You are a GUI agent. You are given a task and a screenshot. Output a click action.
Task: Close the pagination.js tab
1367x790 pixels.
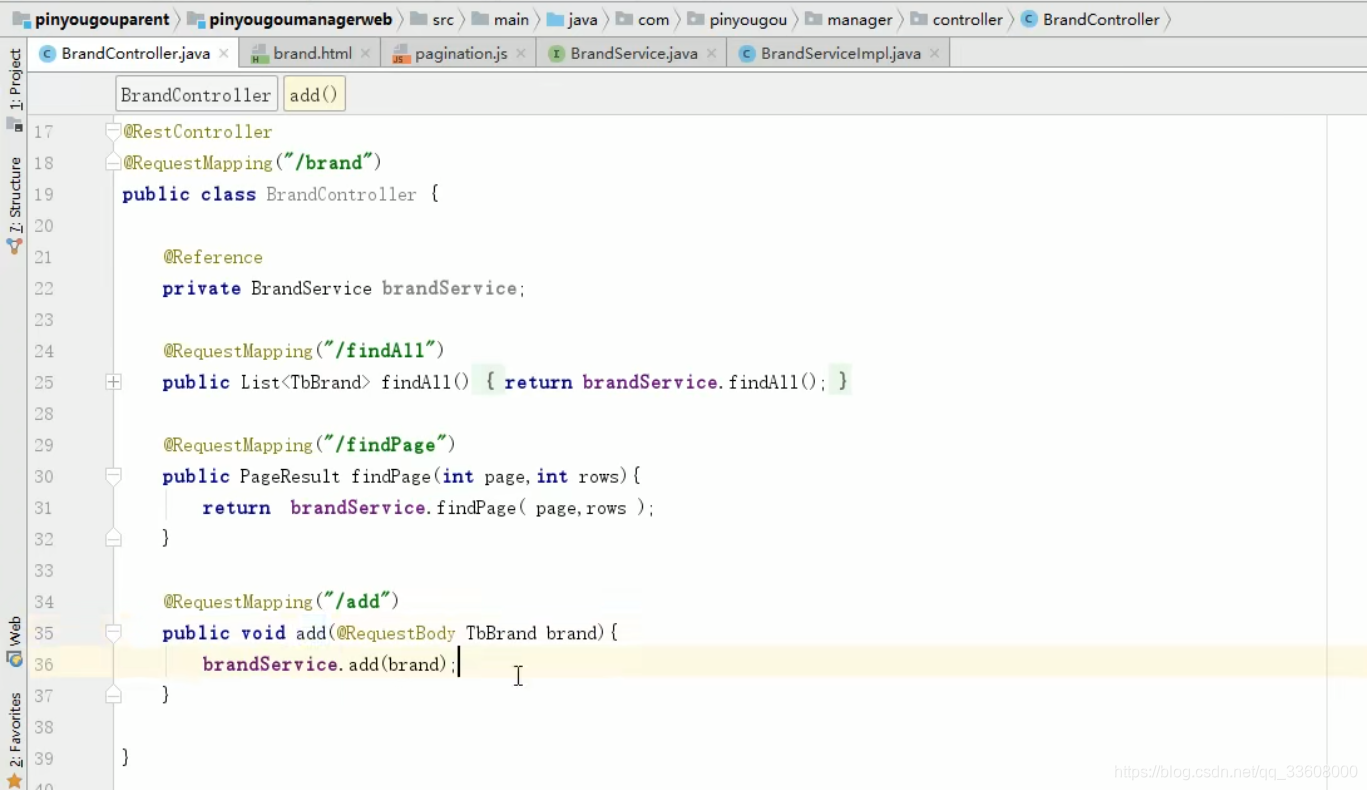(x=521, y=54)
